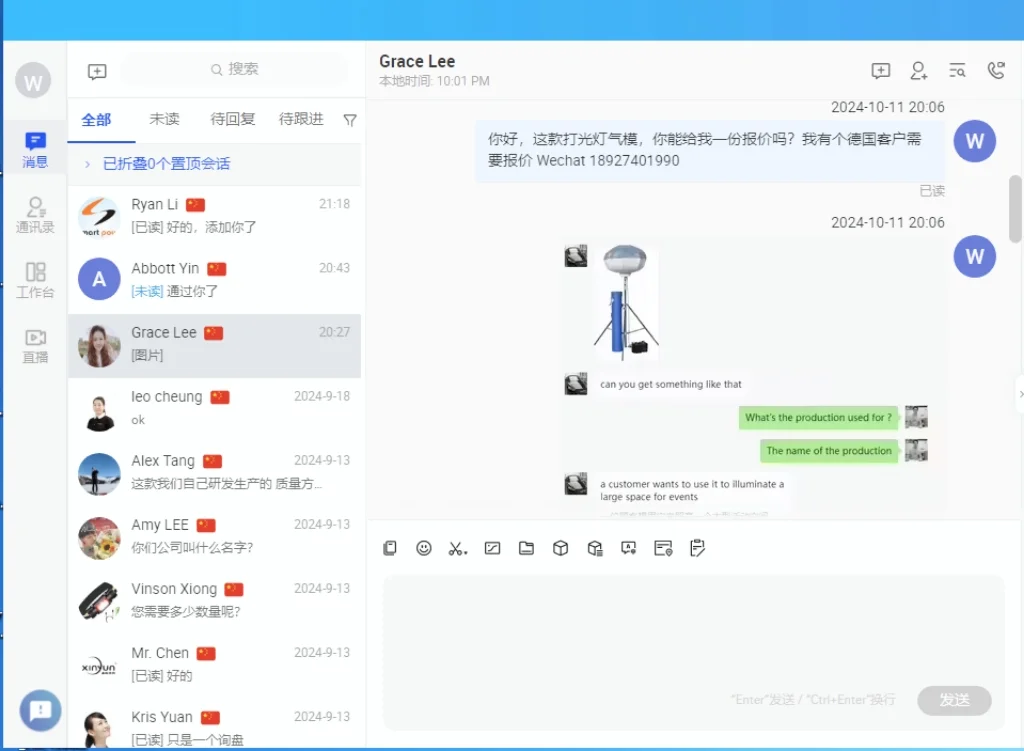The height and width of the screenshot is (751, 1024).
Task: Start new chat with plus icon beside search
Action: pyautogui.click(x=97, y=71)
